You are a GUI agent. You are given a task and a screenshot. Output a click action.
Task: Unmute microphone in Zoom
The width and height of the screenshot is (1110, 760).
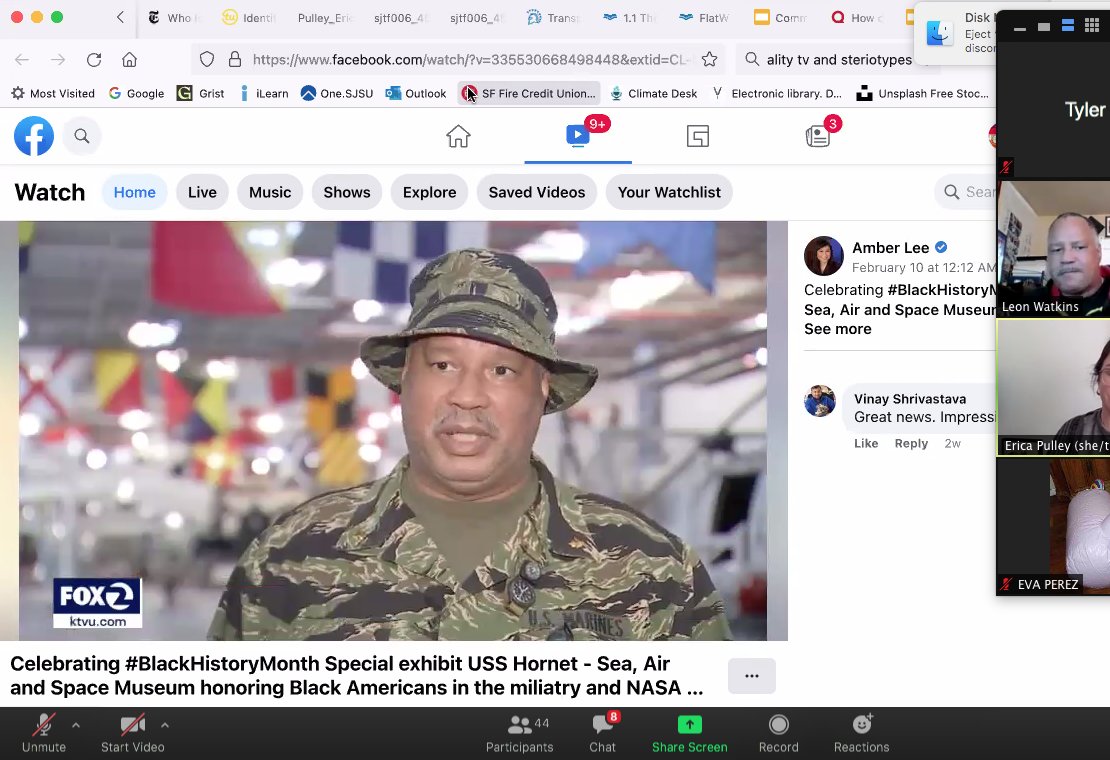coord(44,734)
